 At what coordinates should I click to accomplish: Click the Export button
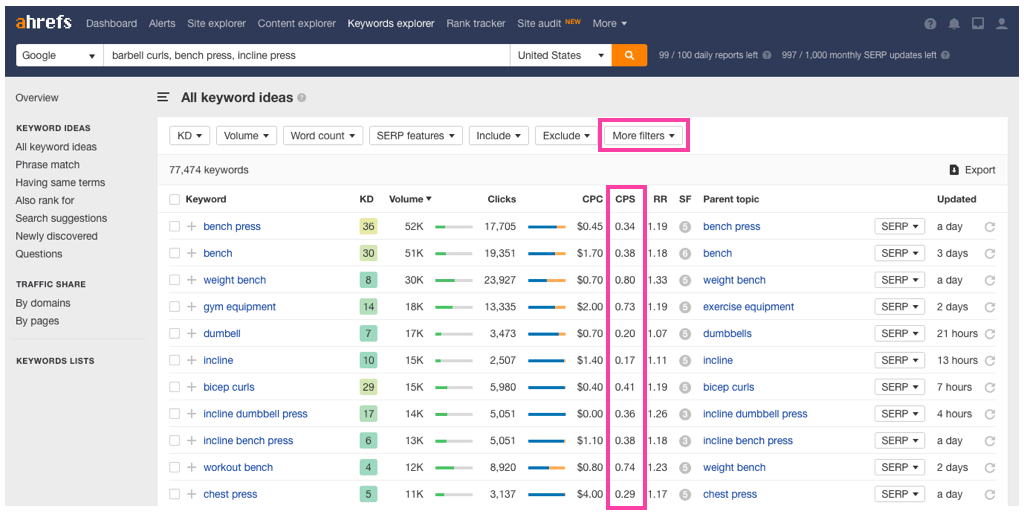click(x=972, y=170)
